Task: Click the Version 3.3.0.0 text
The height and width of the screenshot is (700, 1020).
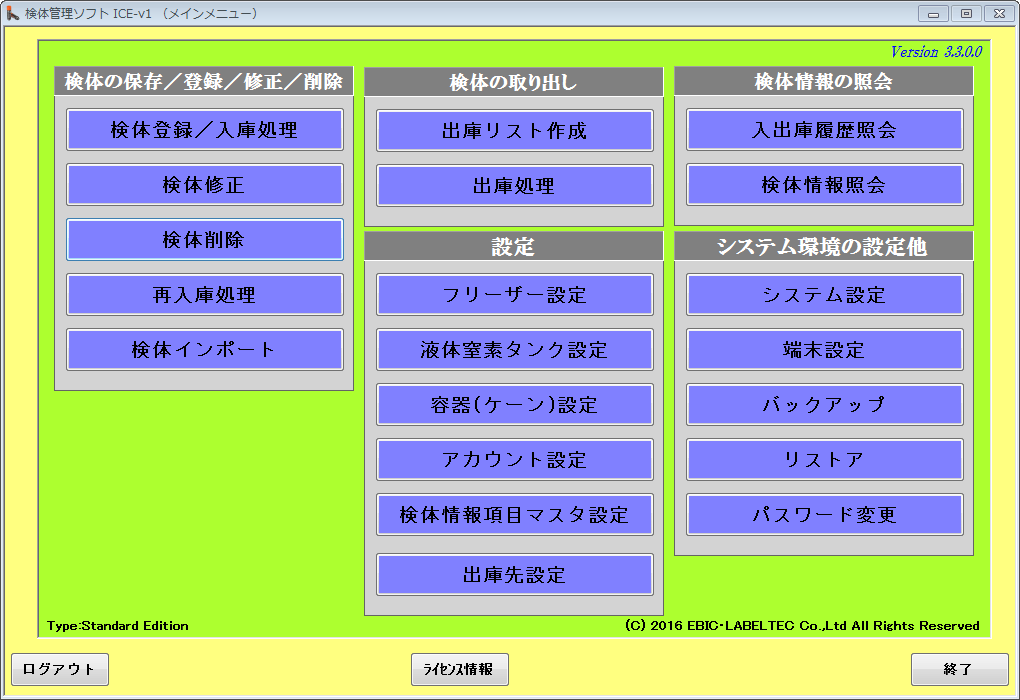Action: coord(936,52)
